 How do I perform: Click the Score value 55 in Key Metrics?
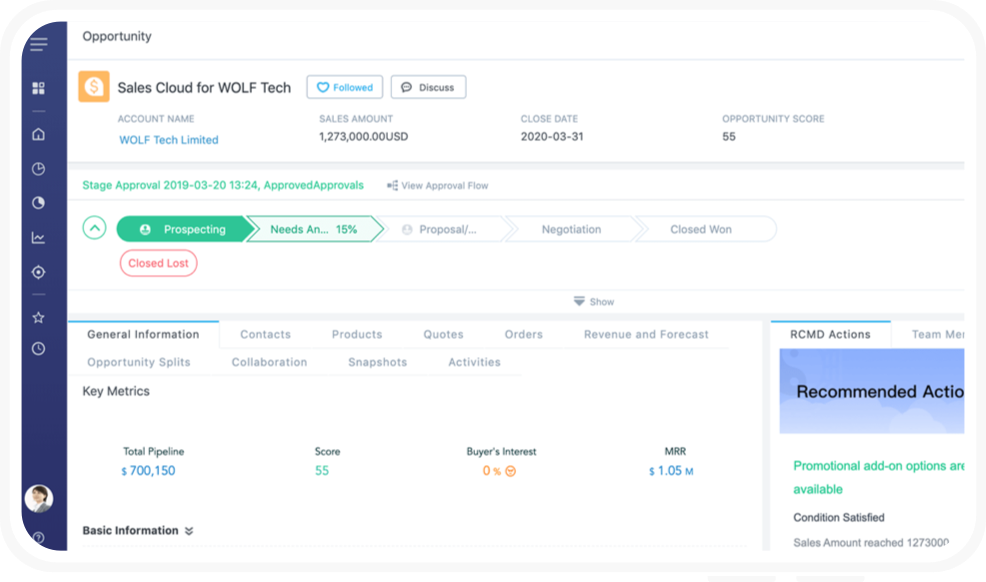322,471
